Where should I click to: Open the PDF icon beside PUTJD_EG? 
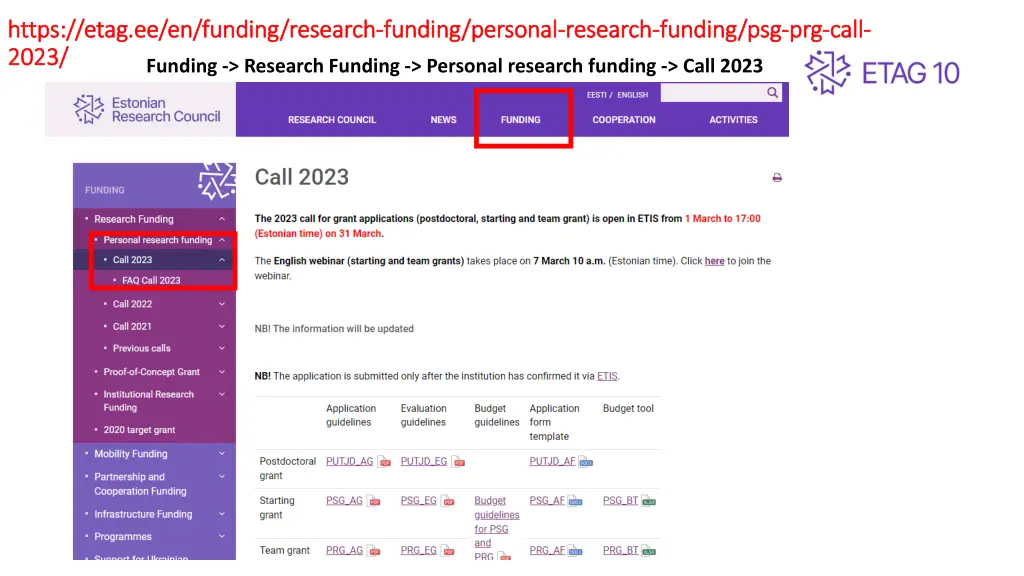[458, 462]
